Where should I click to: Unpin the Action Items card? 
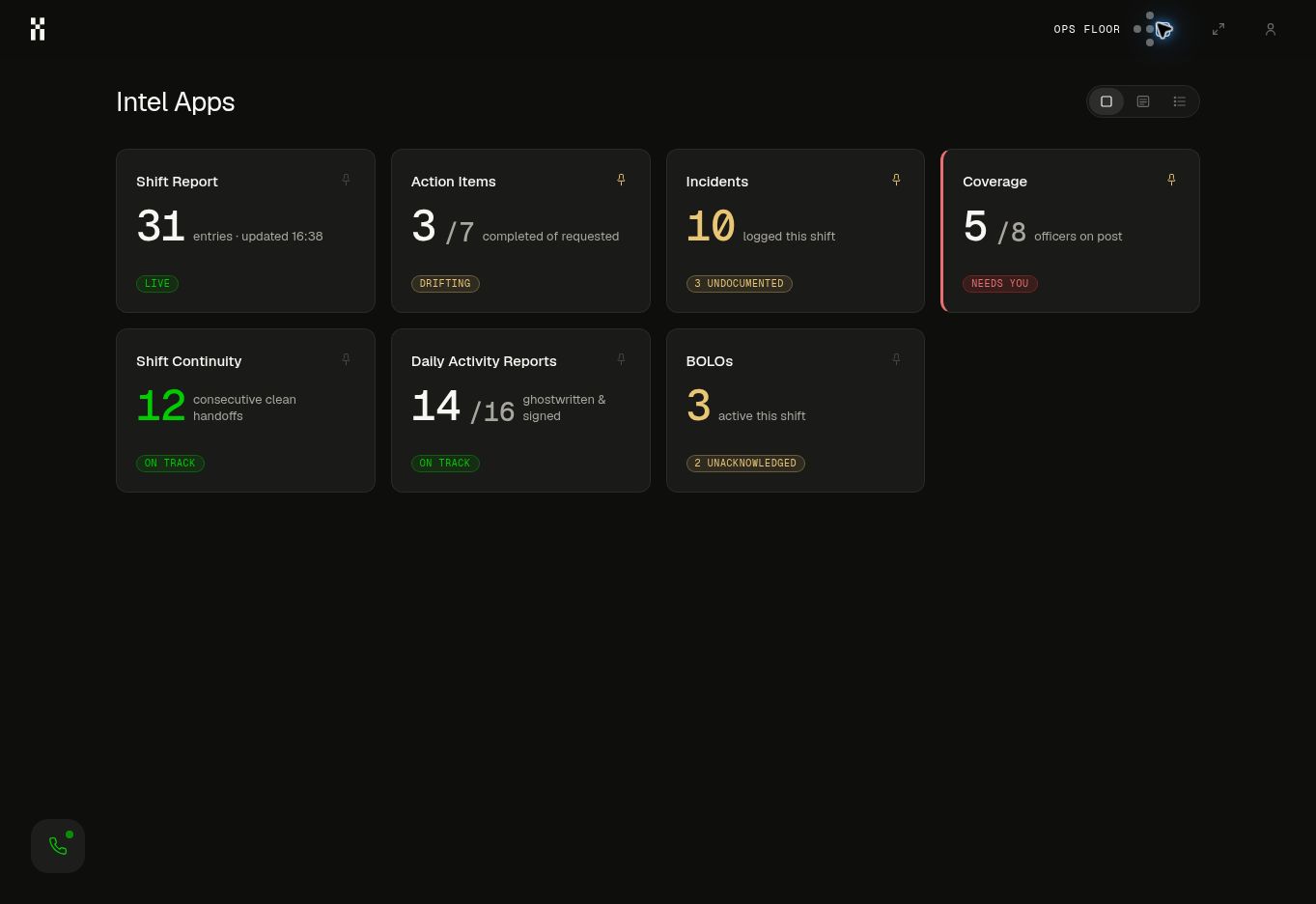coord(621,180)
